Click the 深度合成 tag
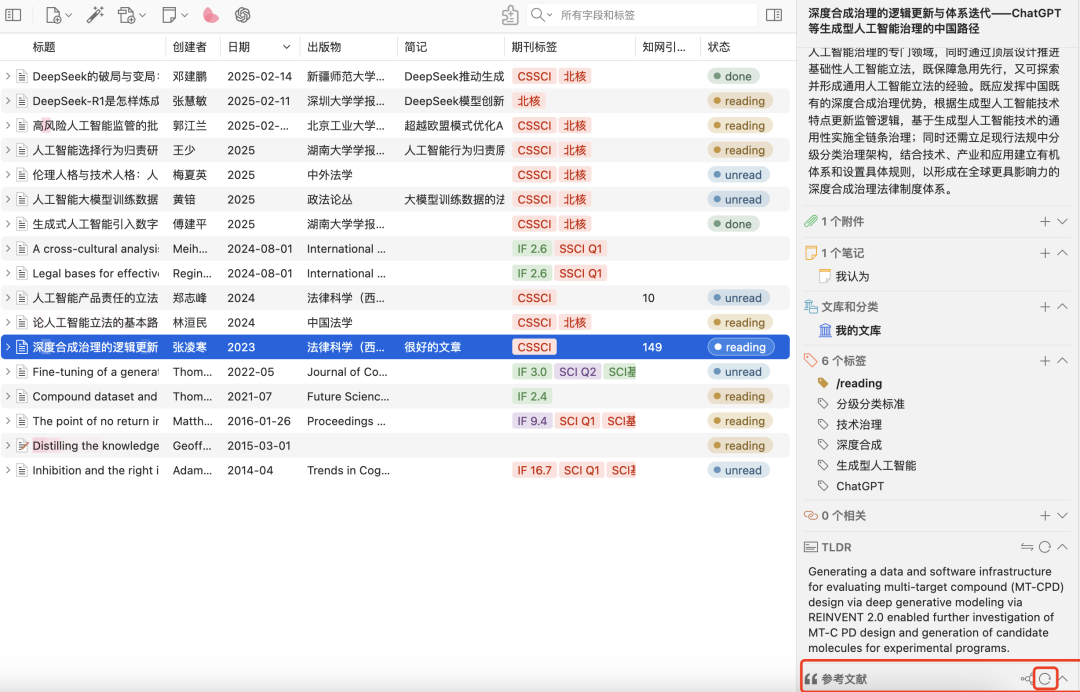This screenshot has height=692, width=1080. click(858, 445)
